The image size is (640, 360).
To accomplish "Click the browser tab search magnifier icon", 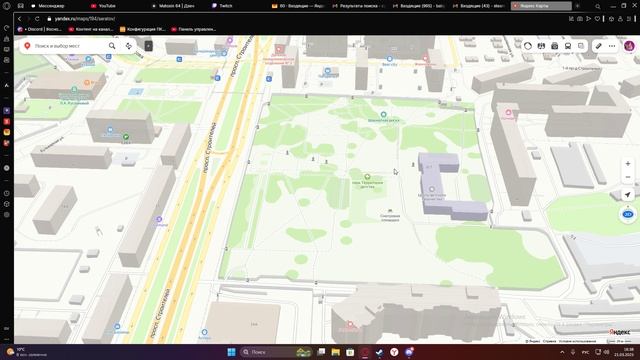I will (598, 6).
